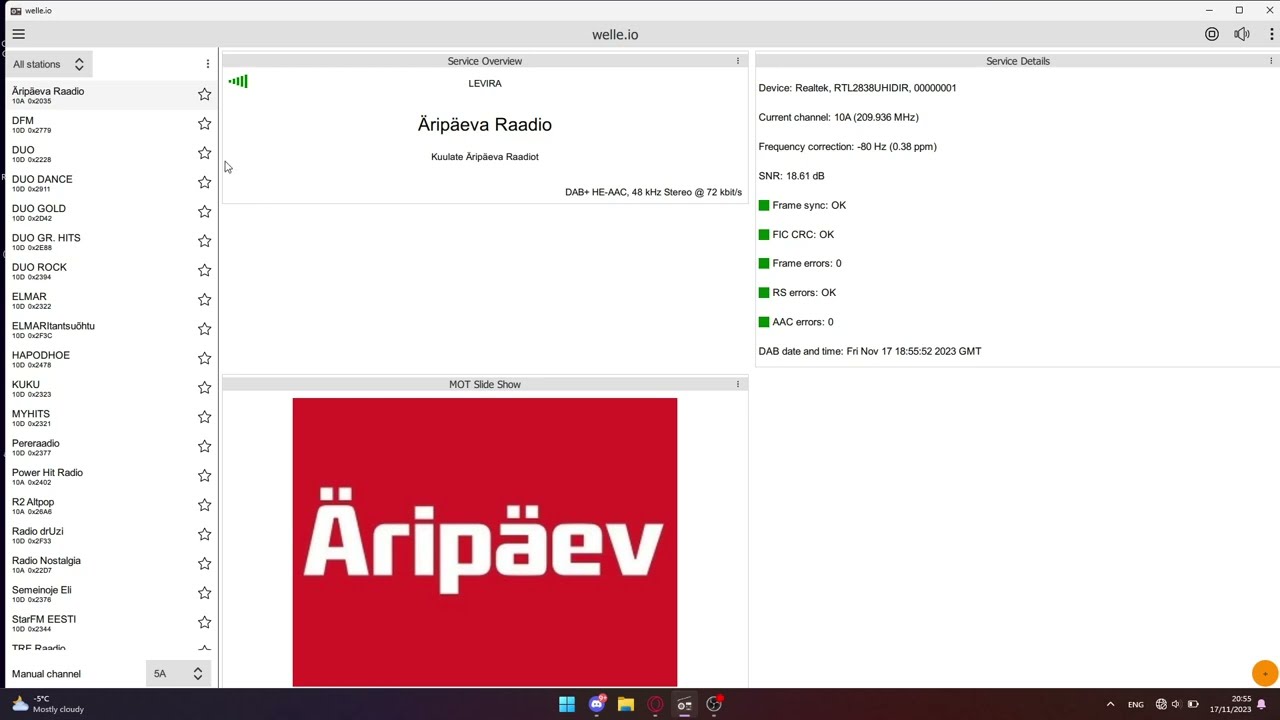Mark DUO ROCK as favorite
1280x720 pixels.
click(204, 270)
